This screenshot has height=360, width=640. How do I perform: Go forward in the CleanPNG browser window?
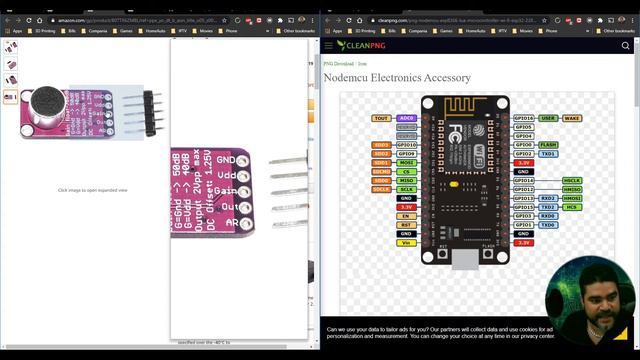(x=338, y=20)
